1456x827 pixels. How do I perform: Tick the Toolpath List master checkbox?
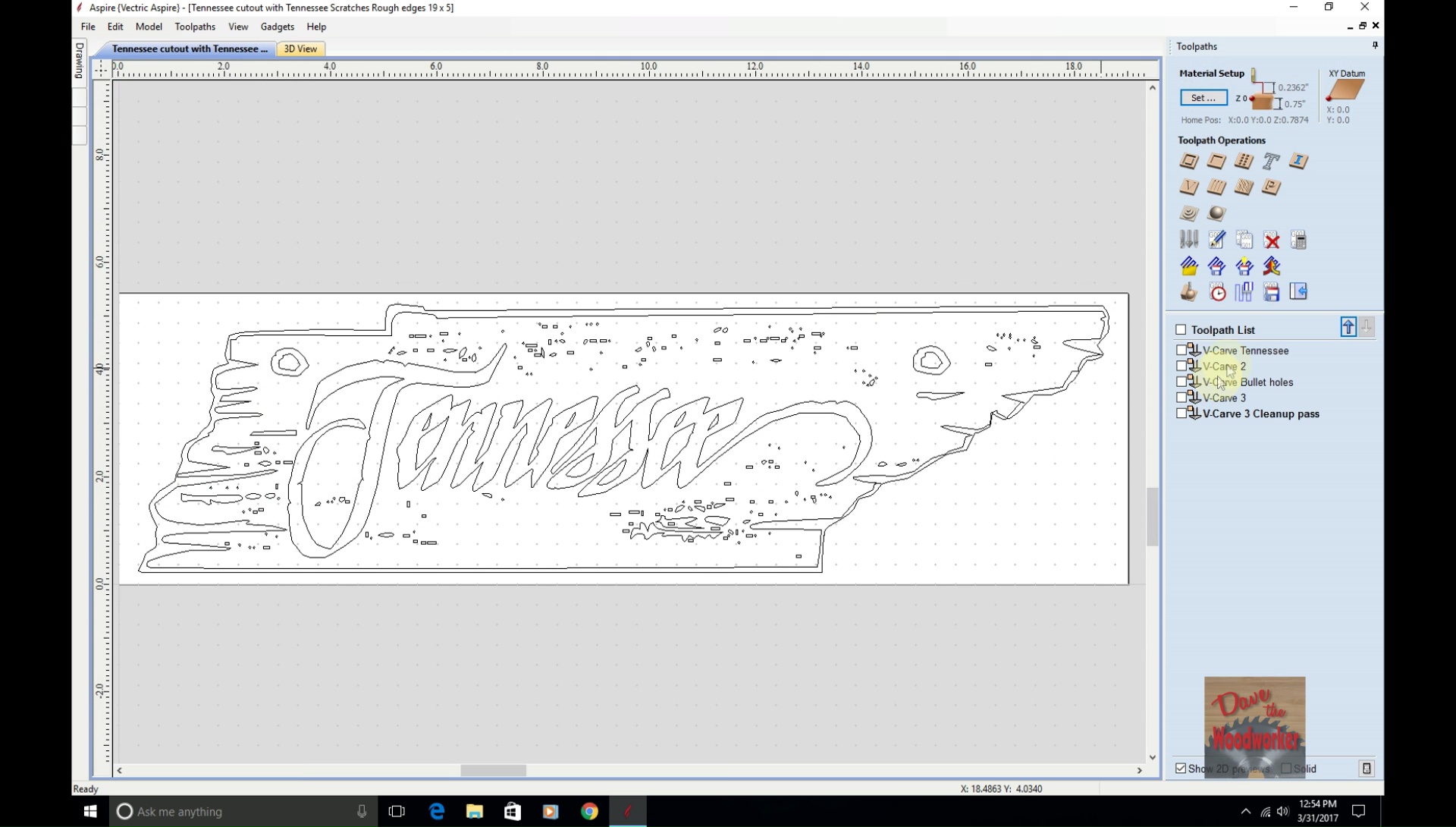[x=1181, y=329]
